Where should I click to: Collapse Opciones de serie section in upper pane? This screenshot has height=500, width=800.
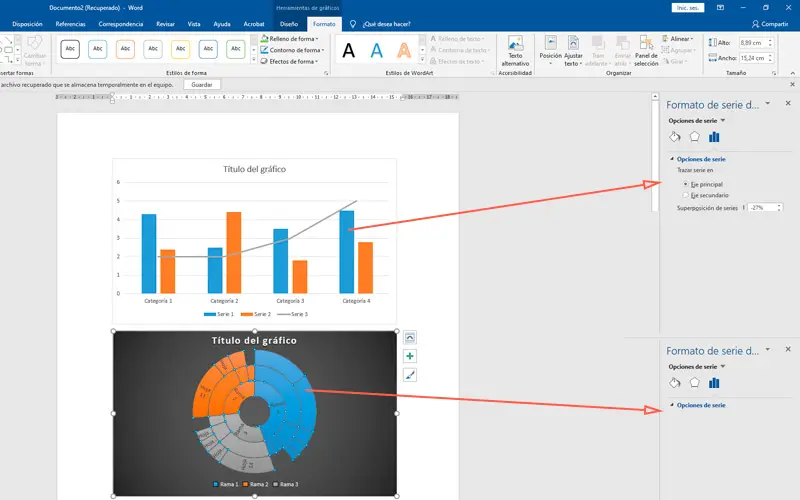click(x=672, y=159)
